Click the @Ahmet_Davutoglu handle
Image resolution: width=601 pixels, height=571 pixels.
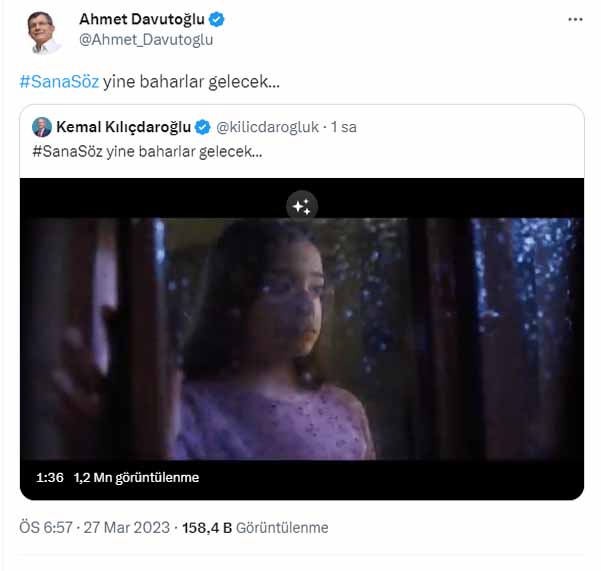click(146, 40)
